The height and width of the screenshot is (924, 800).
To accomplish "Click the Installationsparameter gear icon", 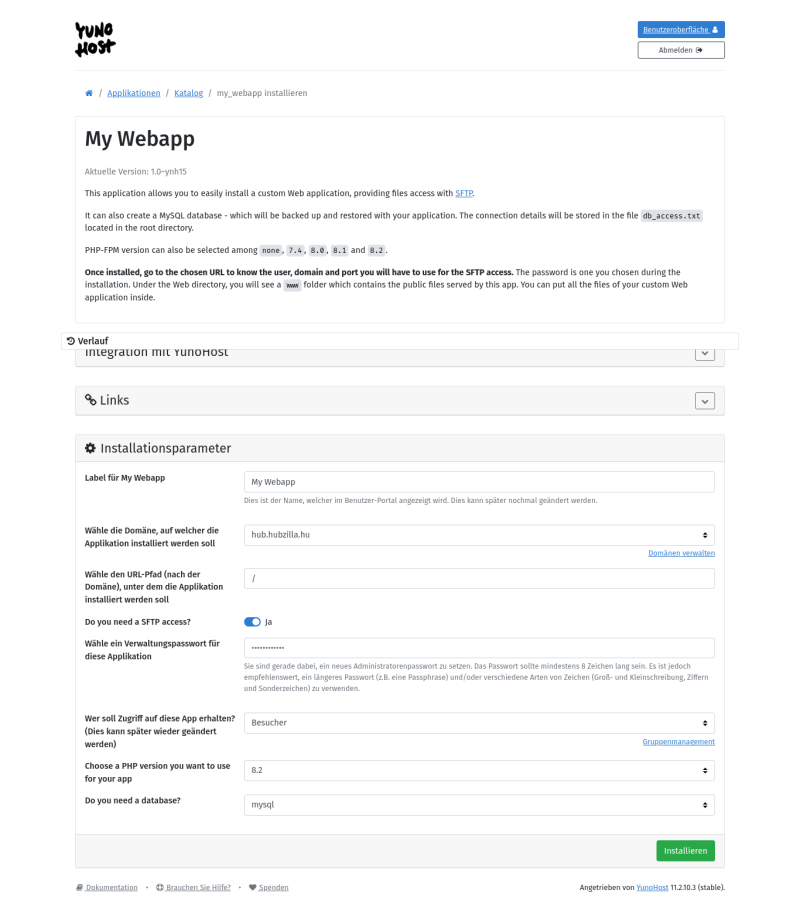I will point(90,448).
